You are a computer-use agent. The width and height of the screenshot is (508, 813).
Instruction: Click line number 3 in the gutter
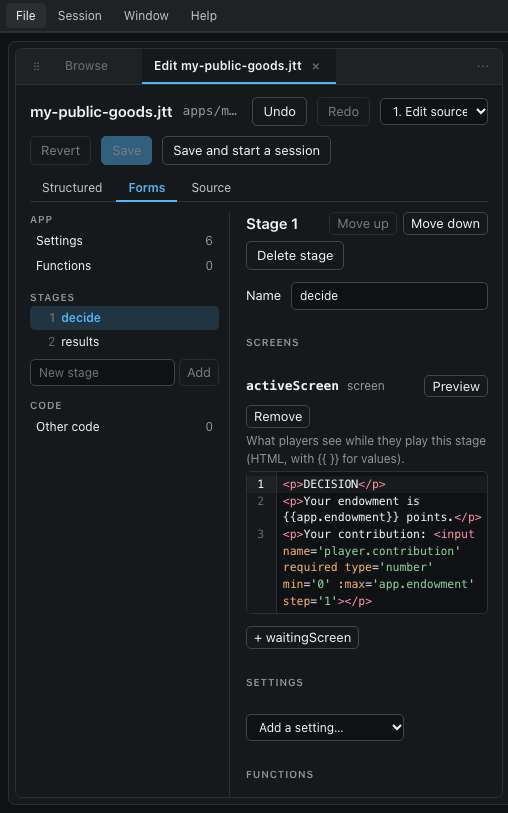[261, 534]
